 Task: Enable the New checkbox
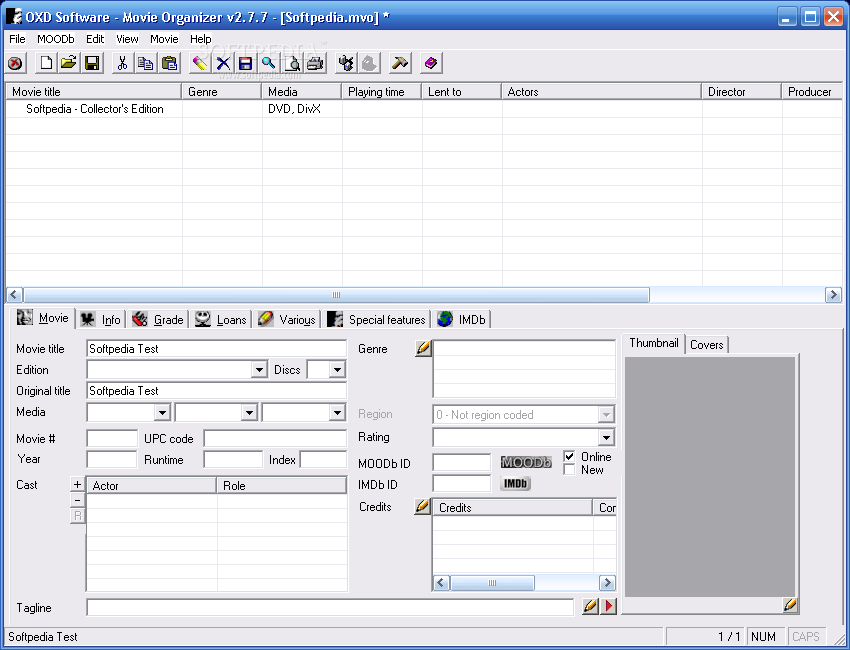[x=569, y=470]
